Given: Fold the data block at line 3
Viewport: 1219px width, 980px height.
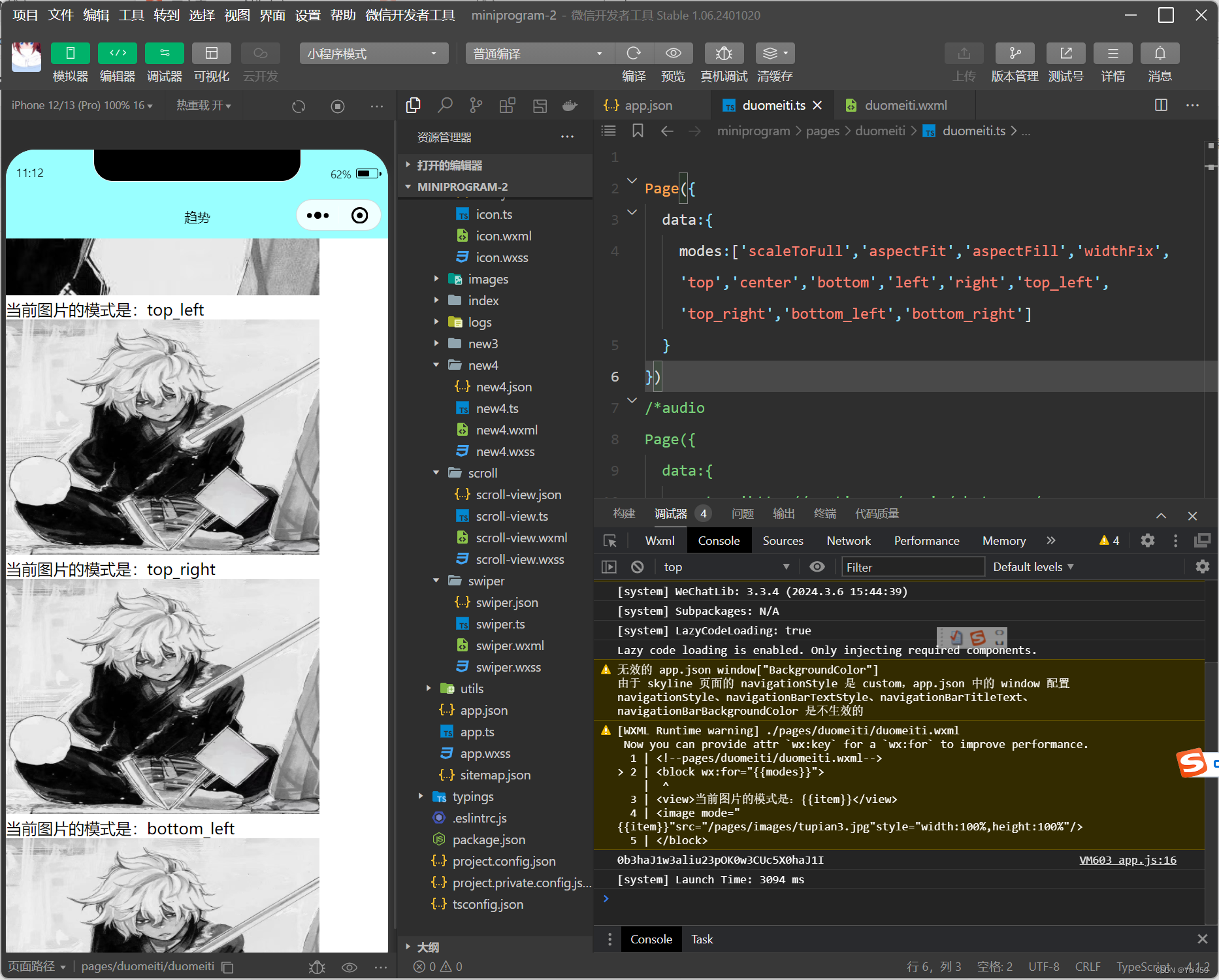Looking at the screenshot, I should [x=632, y=212].
